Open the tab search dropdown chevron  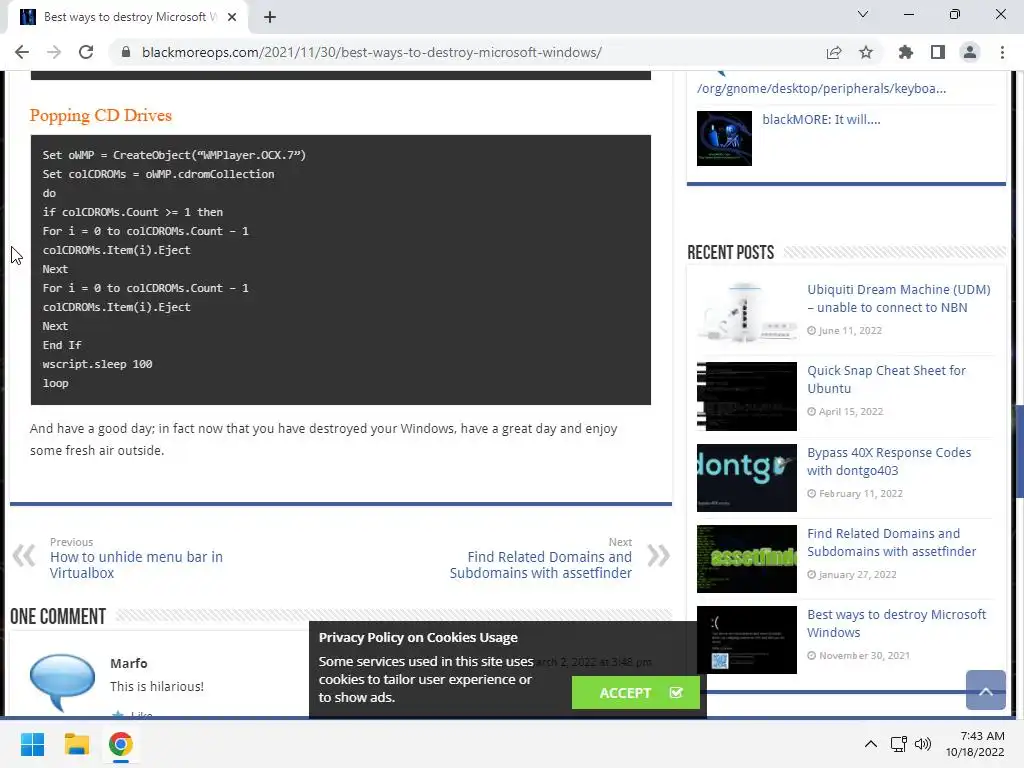[x=863, y=14]
